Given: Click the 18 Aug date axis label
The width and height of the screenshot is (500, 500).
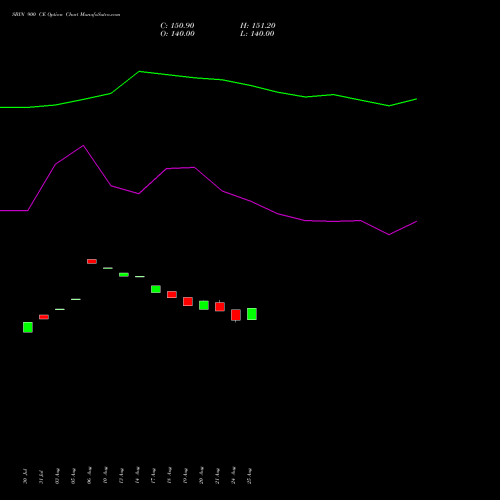Looking at the screenshot, I should (x=169, y=476).
